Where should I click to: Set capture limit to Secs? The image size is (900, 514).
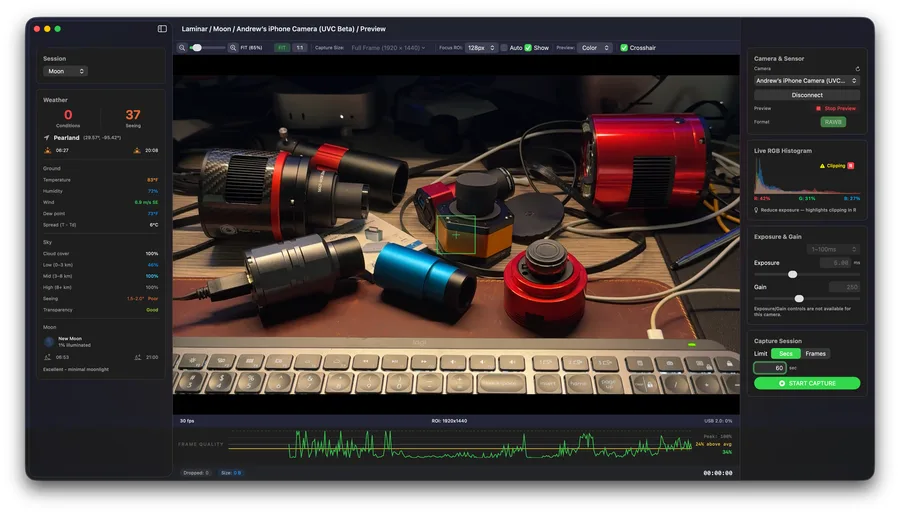pyautogui.click(x=786, y=353)
